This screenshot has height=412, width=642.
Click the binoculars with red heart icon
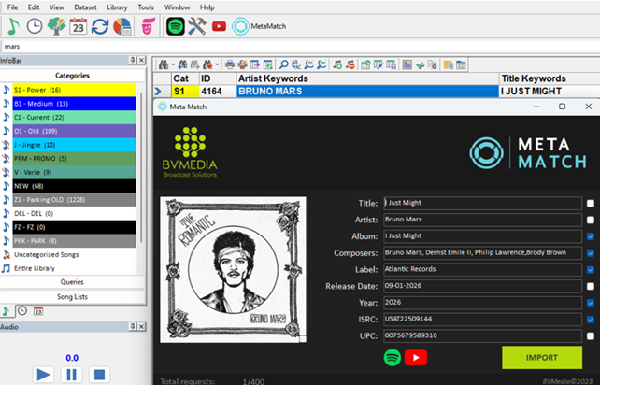pos(208,65)
